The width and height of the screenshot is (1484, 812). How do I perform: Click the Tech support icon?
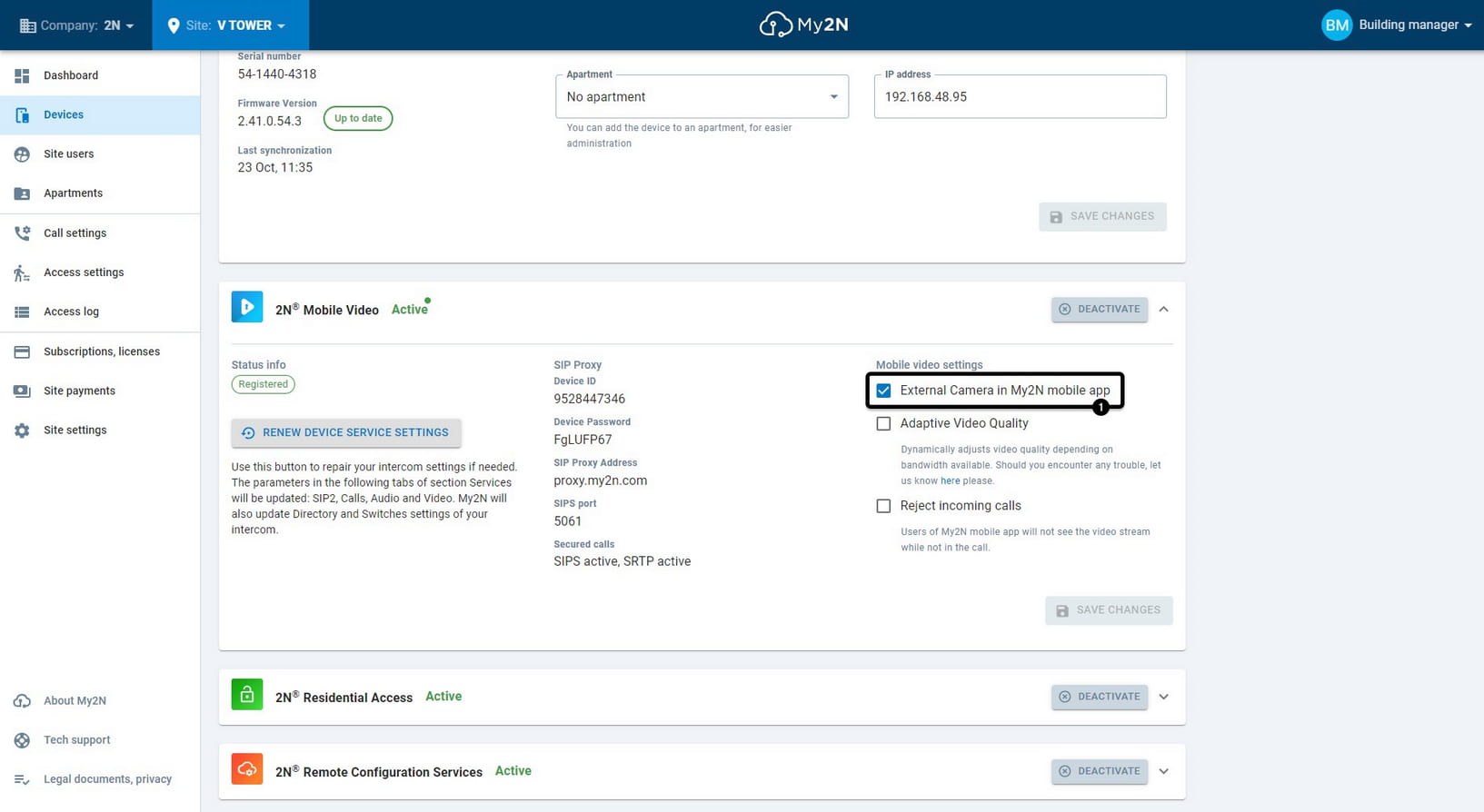click(22, 740)
